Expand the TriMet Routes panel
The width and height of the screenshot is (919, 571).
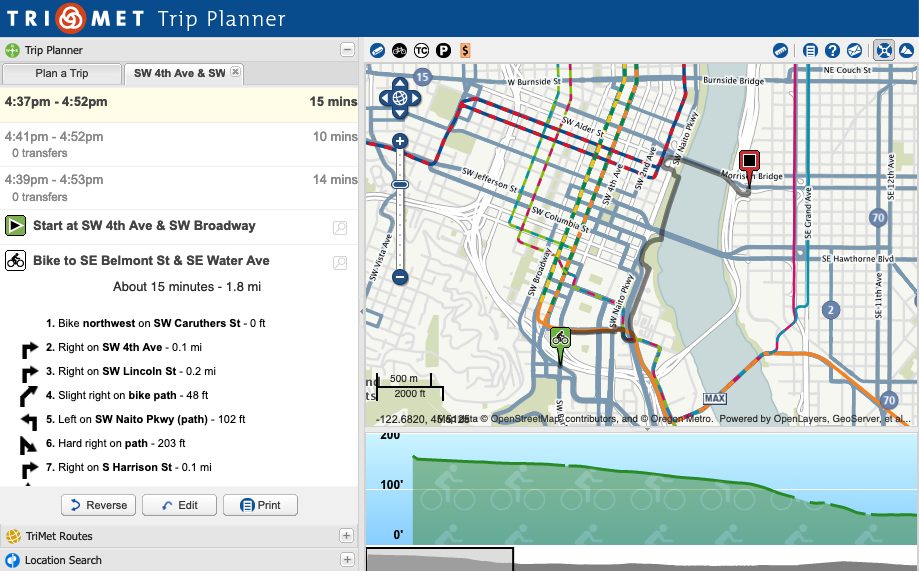tap(346, 535)
